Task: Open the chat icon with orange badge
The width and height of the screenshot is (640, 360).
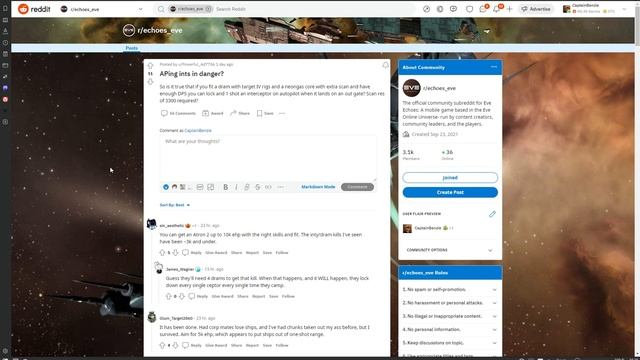Action: [x=483, y=9]
